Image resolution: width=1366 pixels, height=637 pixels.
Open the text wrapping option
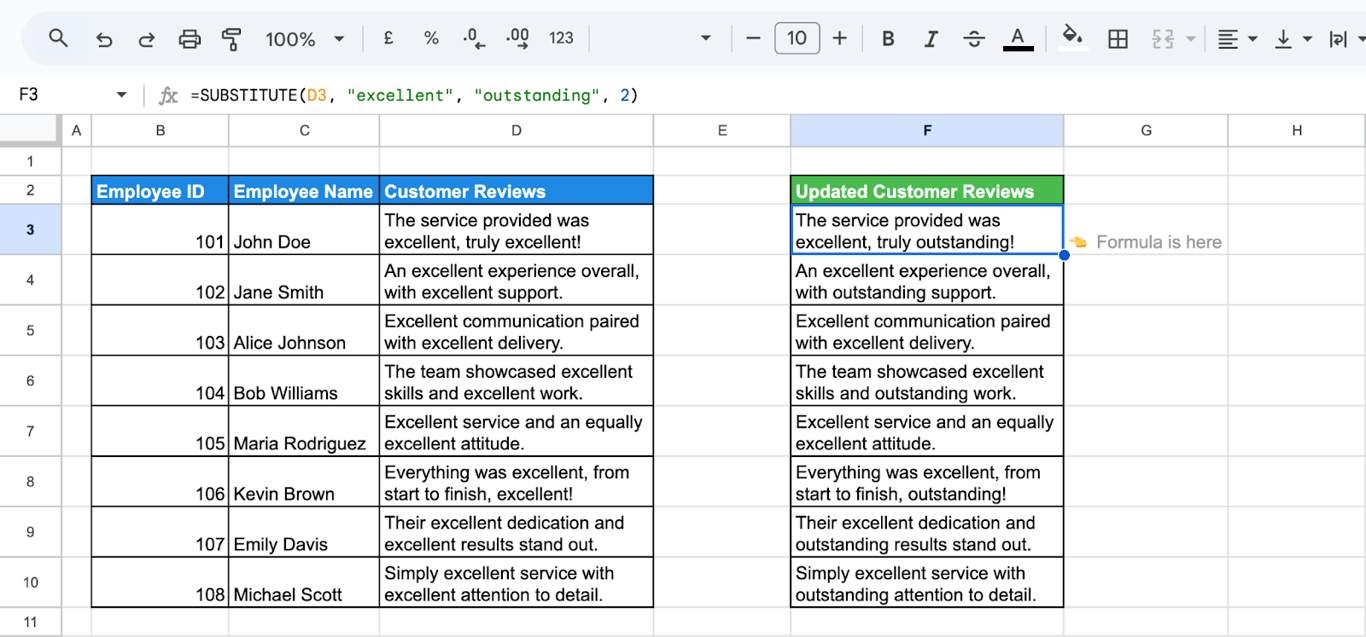pyautogui.click(x=1337, y=38)
